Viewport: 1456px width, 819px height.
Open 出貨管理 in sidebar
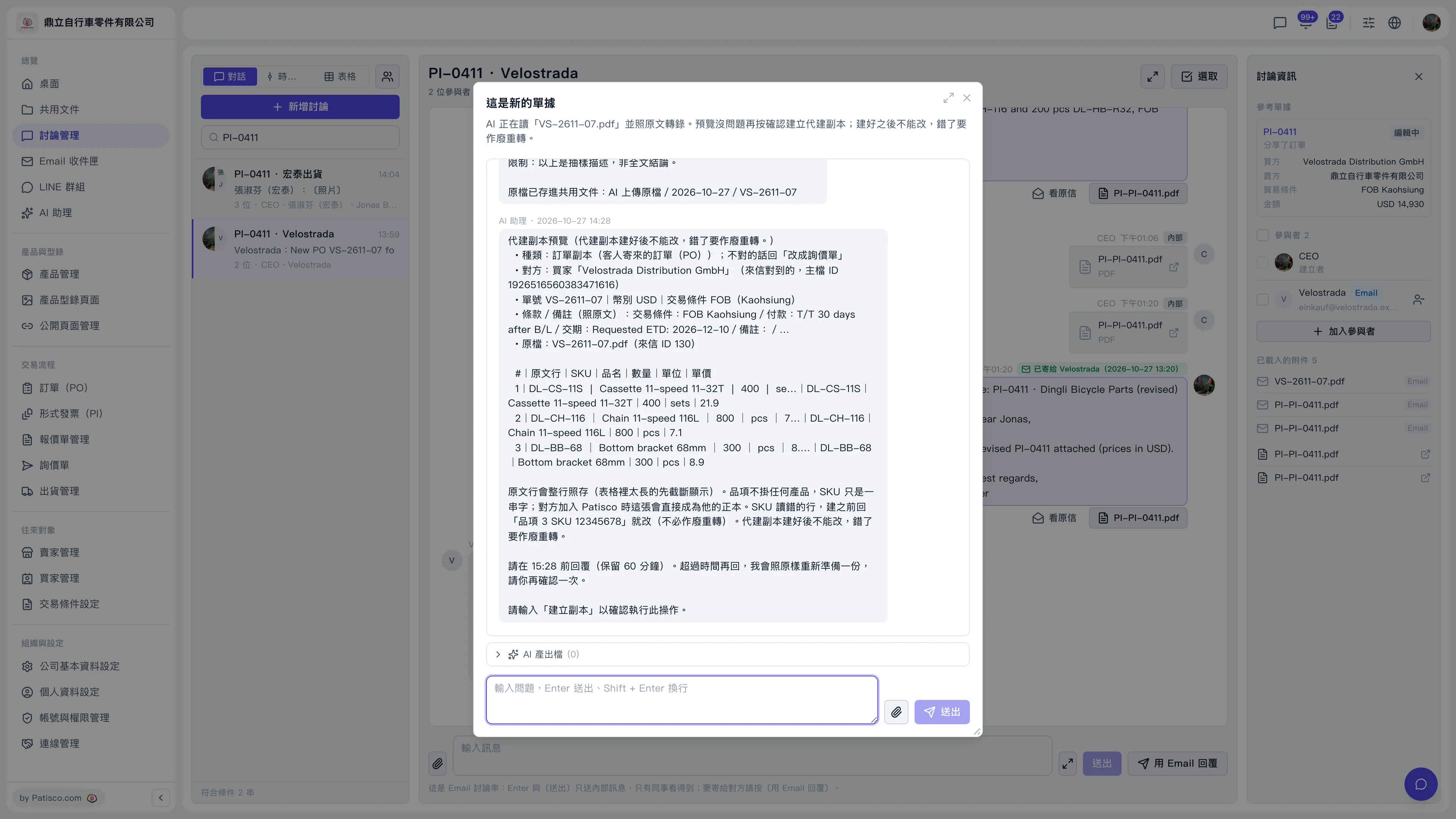[91, 491]
